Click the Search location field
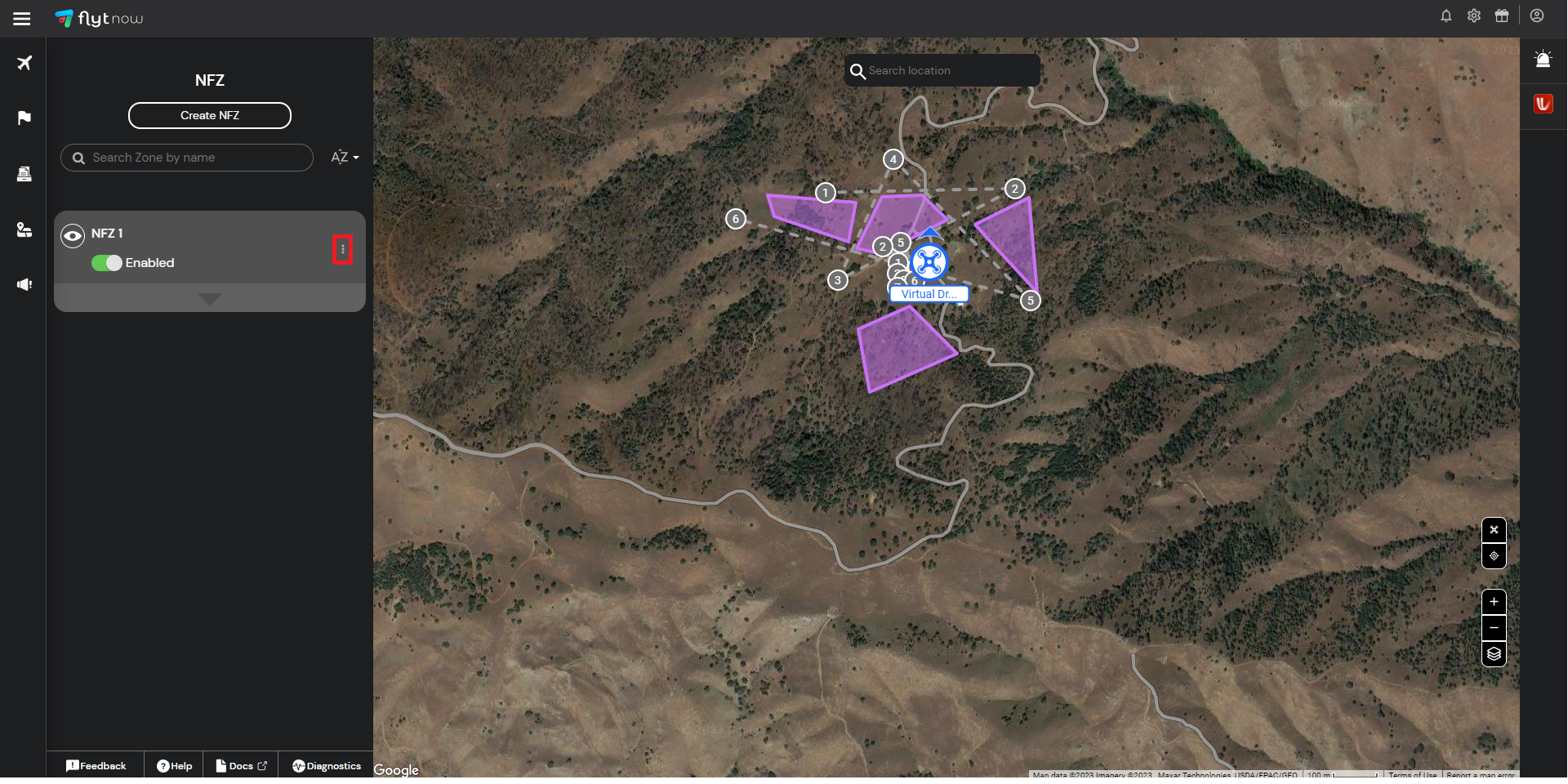This screenshot has width=1568, height=784. click(942, 70)
